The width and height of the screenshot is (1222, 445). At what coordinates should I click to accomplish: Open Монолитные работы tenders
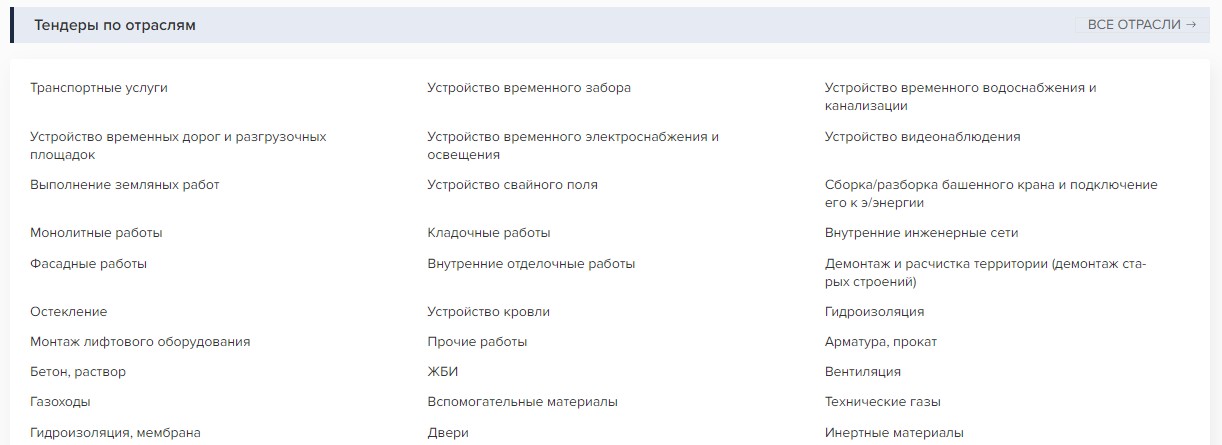(96, 233)
